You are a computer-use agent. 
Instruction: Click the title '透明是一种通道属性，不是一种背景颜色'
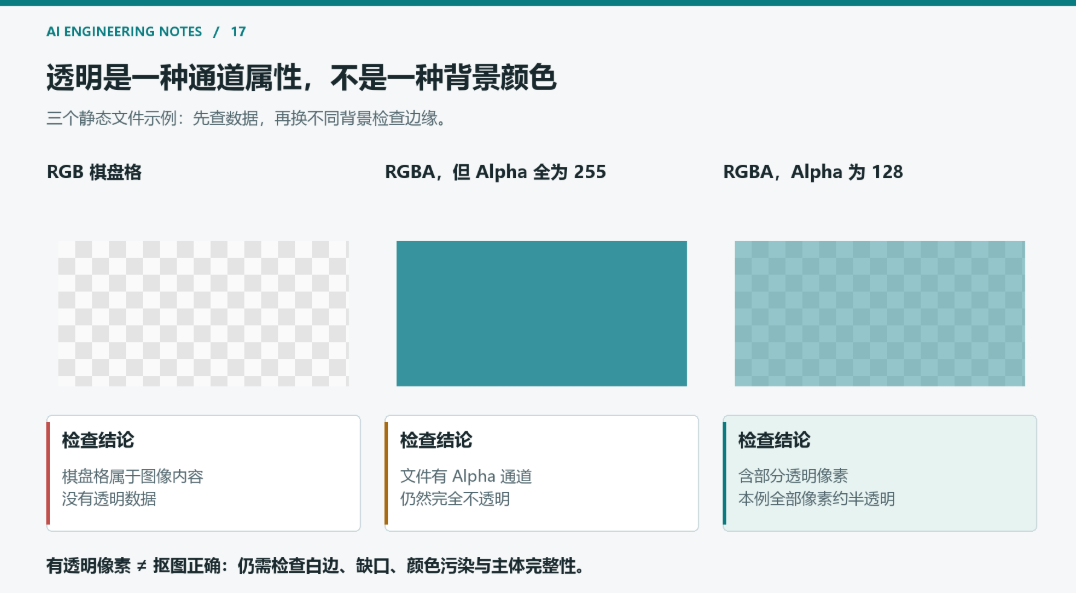click(x=301, y=78)
